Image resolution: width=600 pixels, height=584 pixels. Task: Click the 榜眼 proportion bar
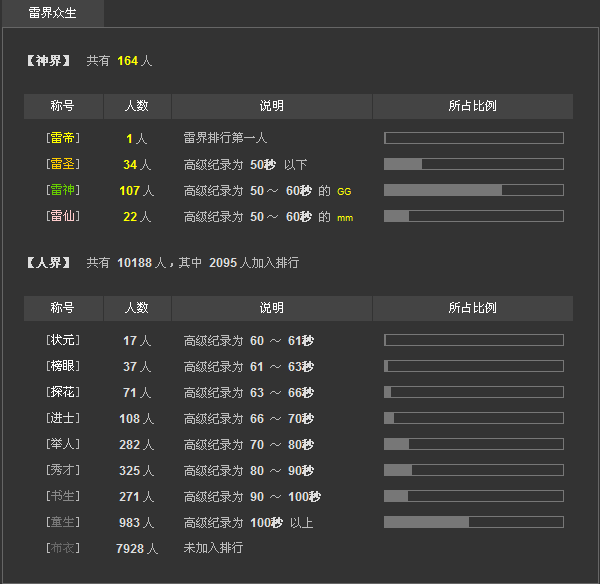coord(474,366)
